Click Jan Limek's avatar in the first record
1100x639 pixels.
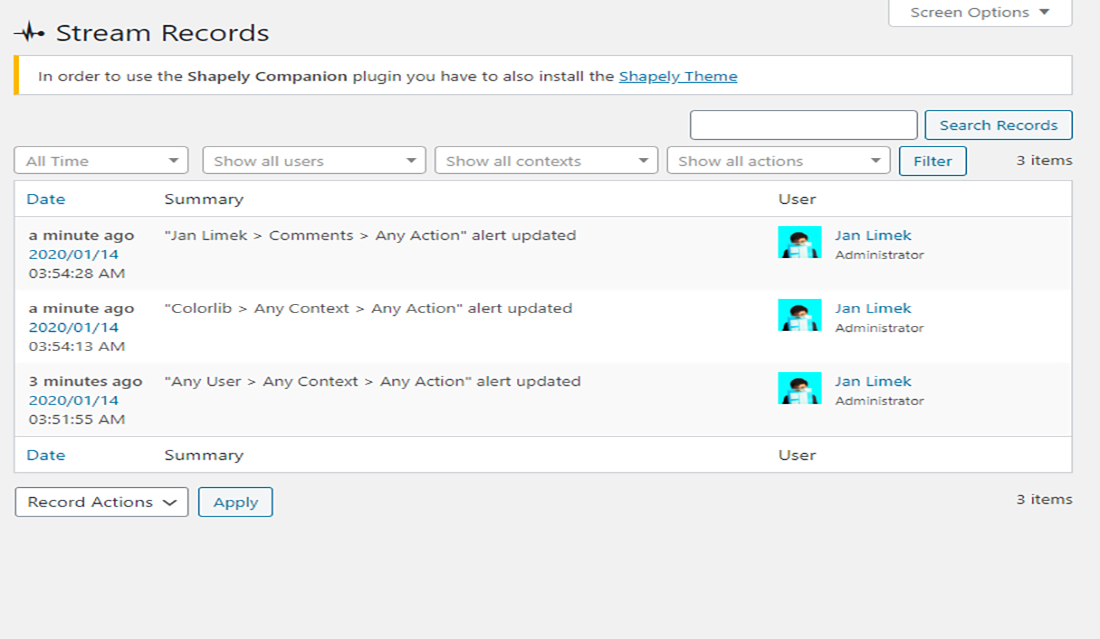799,242
